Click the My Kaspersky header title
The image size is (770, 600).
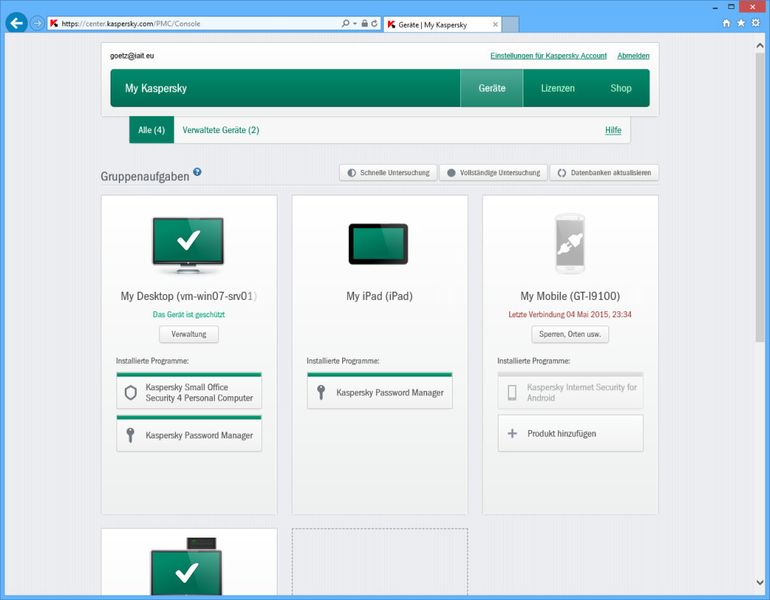point(156,88)
